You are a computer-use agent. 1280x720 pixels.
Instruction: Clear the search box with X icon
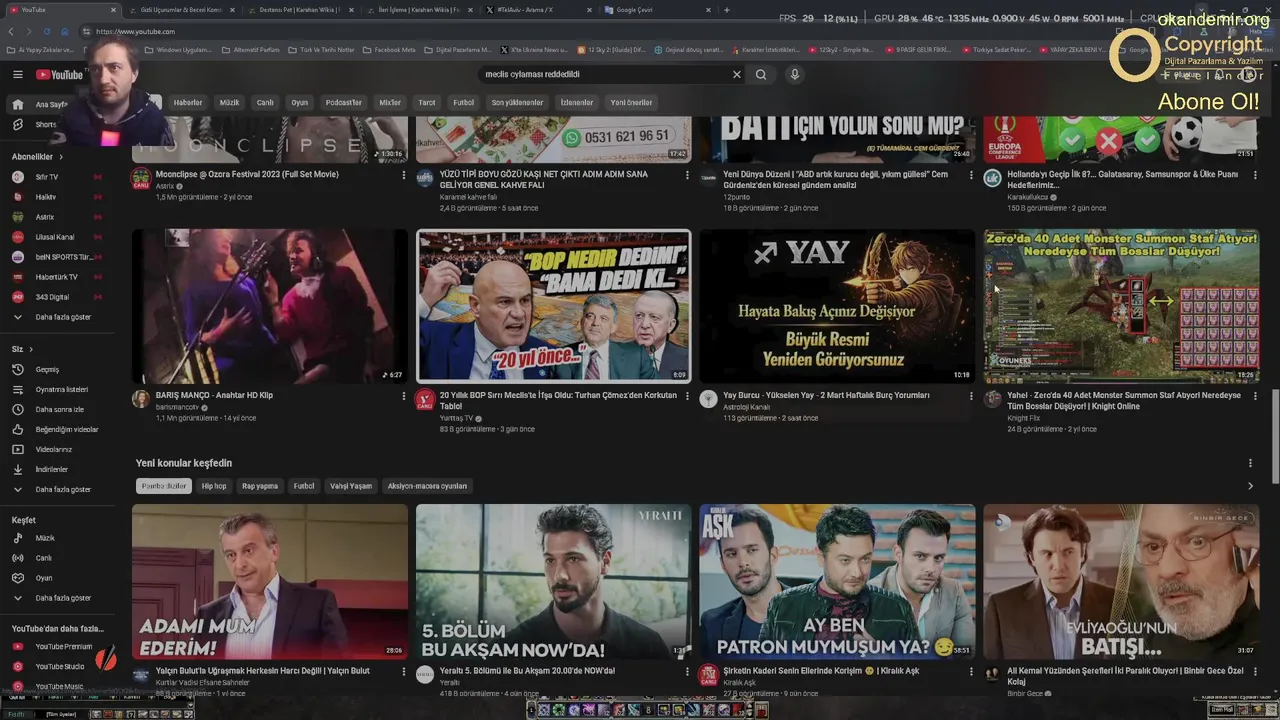pyautogui.click(x=737, y=74)
